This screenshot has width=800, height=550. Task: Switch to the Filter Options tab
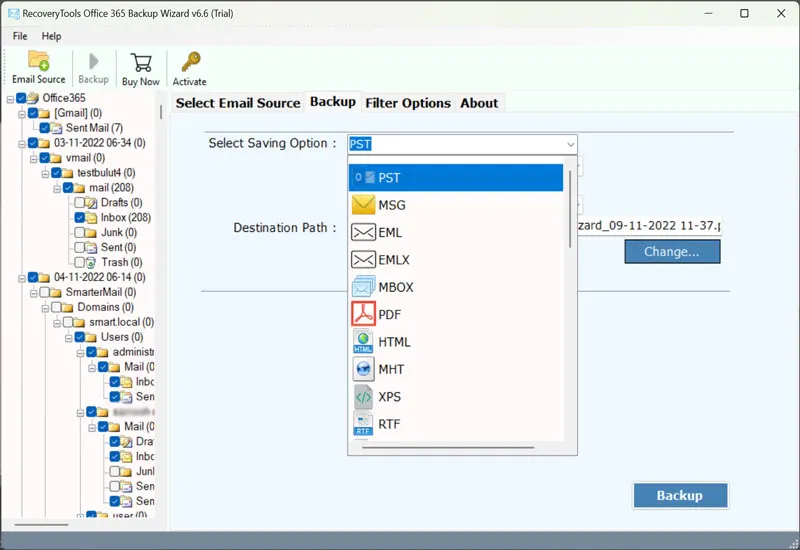click(408, 103)
